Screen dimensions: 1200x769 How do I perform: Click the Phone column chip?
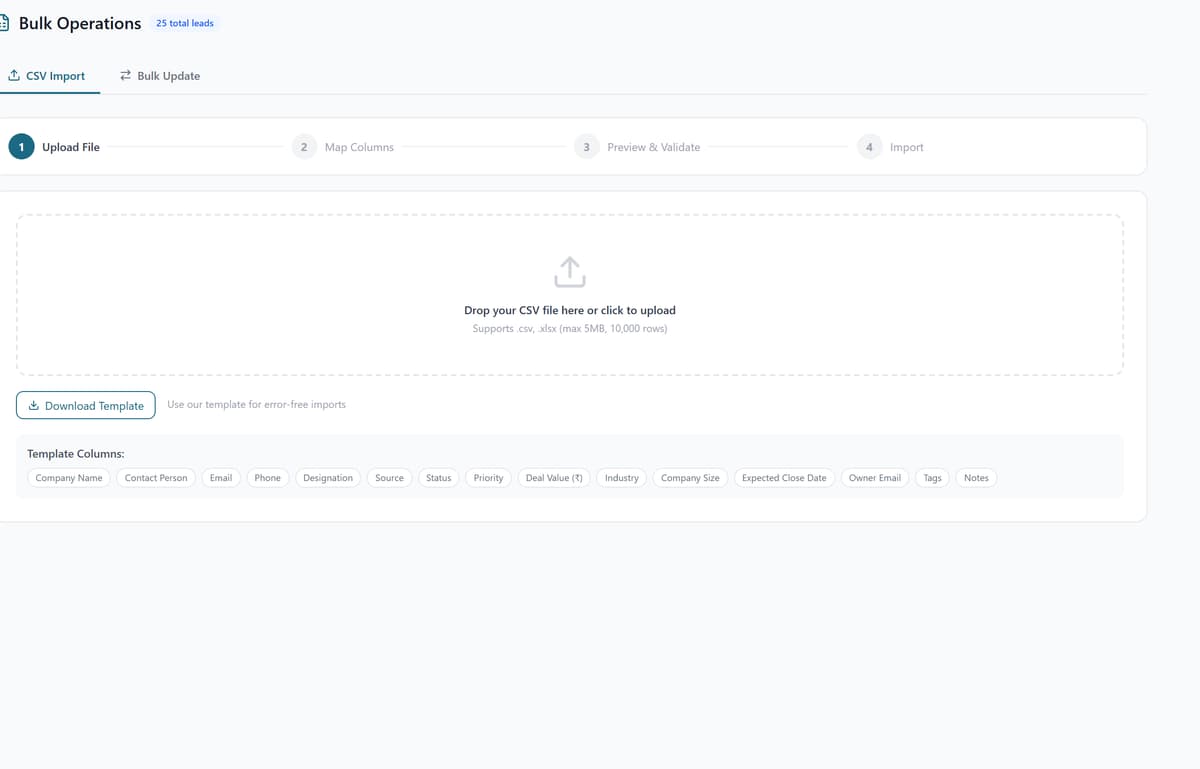point(268,478)
